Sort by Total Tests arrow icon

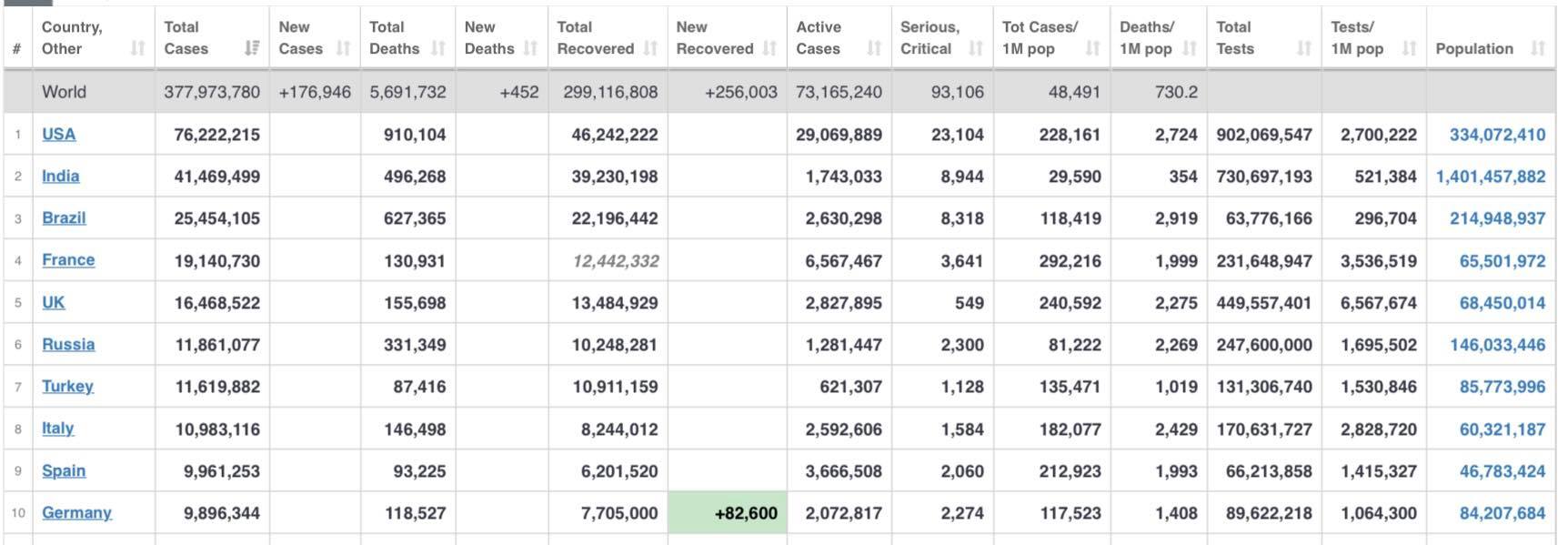pyautogui.click(x=1304, y=48)
